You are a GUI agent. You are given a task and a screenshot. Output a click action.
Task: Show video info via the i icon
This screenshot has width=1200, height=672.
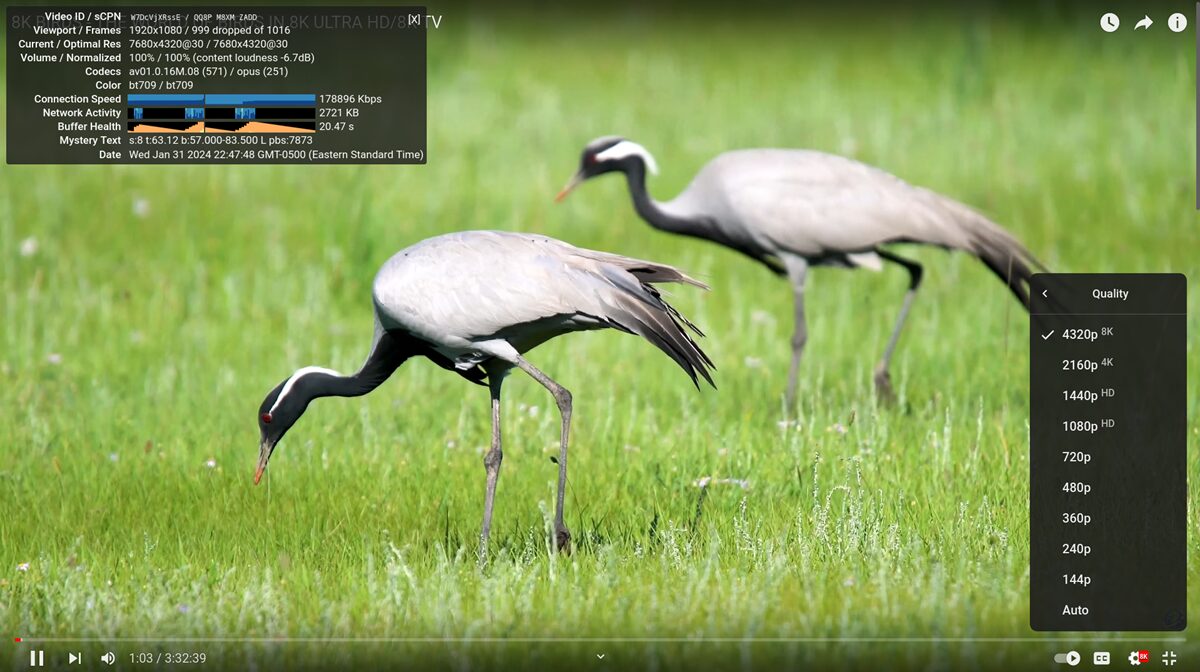click(x=1177, y=22)
